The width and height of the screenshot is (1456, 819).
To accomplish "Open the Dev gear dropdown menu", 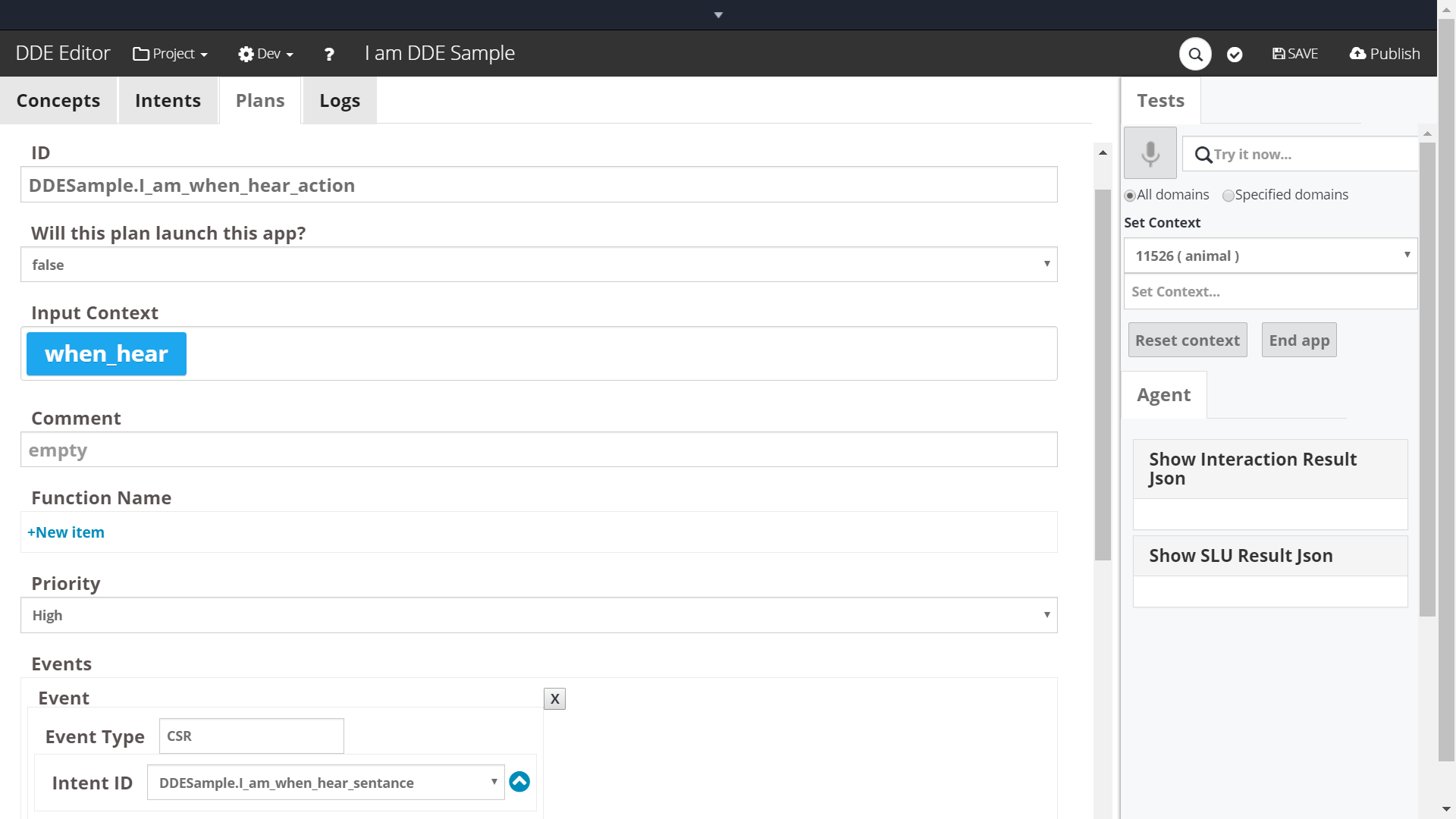I will point(265,54).
